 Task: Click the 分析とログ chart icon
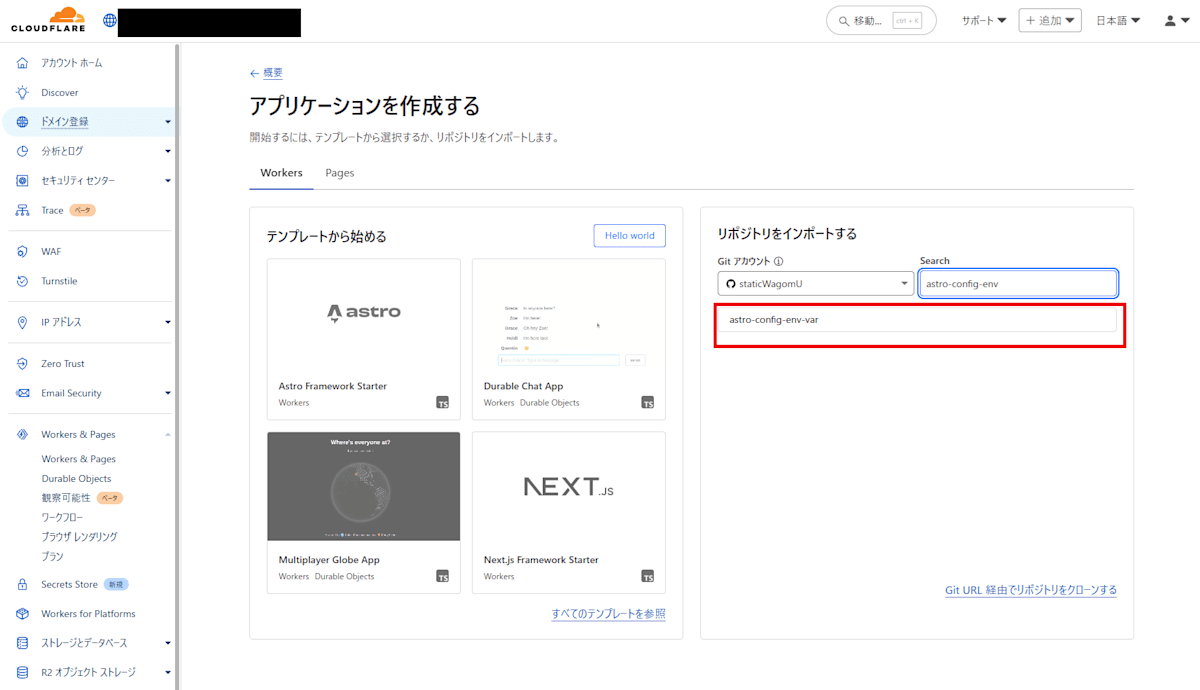click(x=23, y=151)
